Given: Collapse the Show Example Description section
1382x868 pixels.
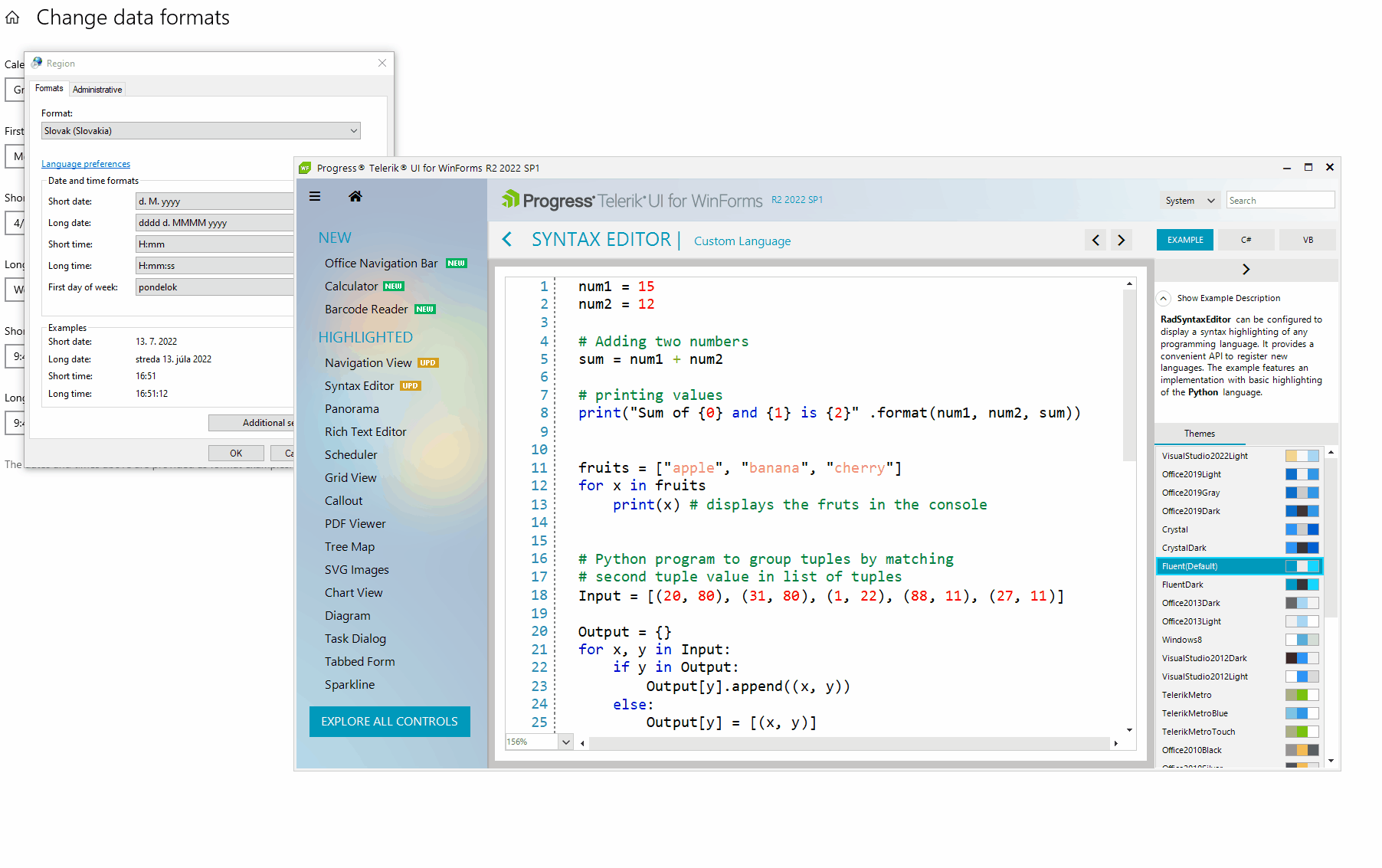Looking at the screenshot, I should click(1164, 298).
